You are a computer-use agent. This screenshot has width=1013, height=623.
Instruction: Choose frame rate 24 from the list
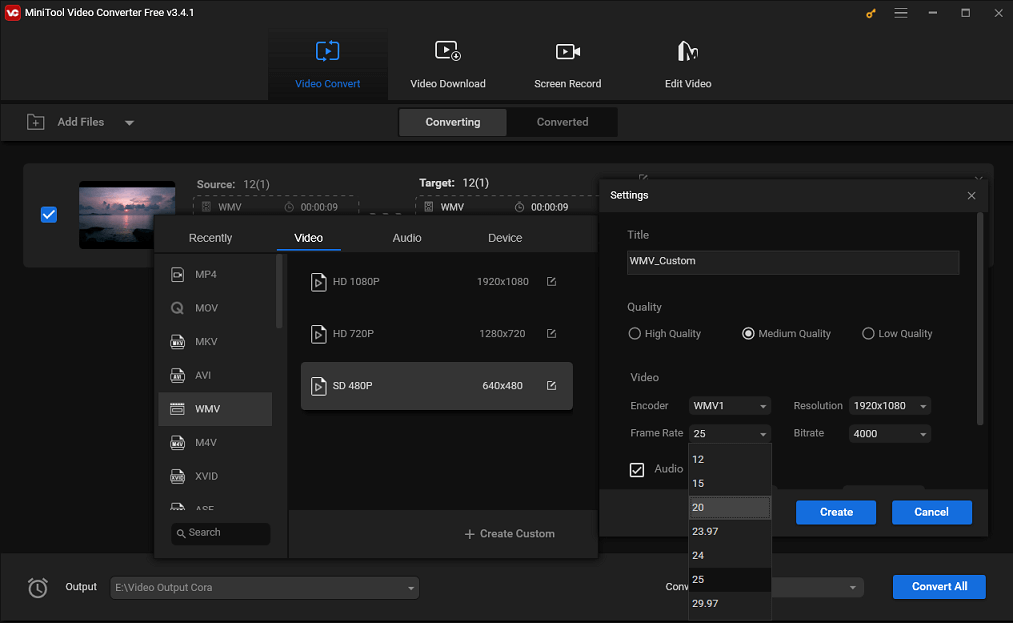coord(730,555)
